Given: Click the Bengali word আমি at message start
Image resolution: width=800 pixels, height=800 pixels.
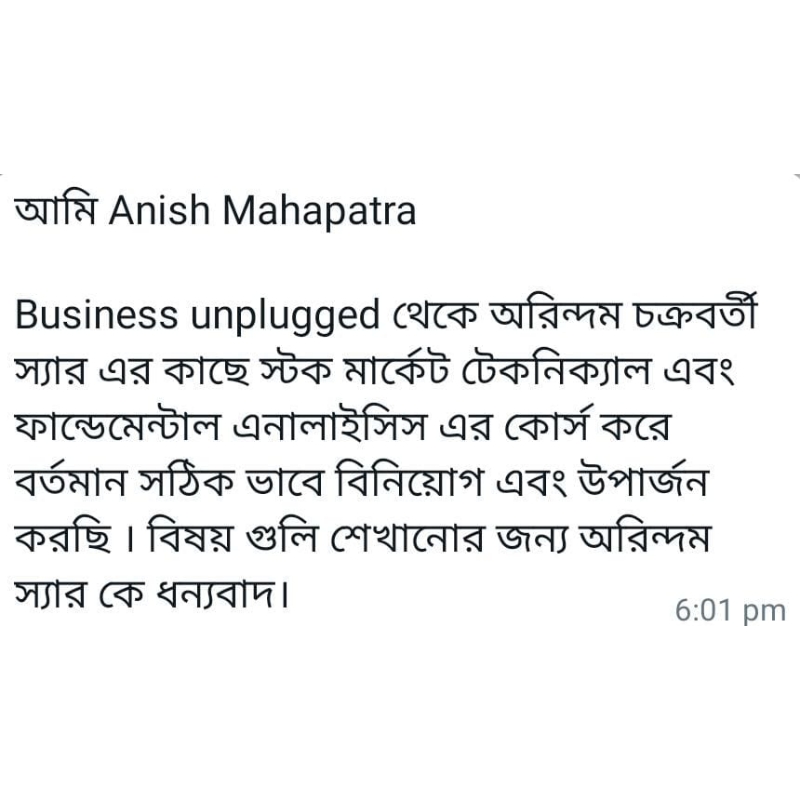Looking at the screenshot, I should [x=55, y=210].
